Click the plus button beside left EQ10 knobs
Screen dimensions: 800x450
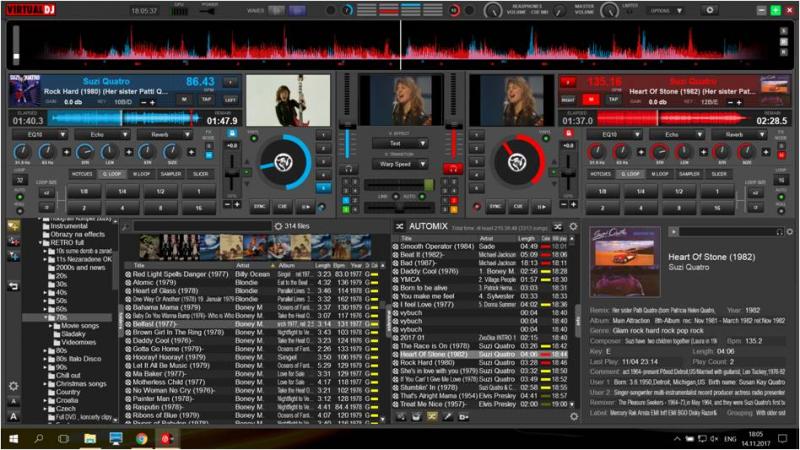pos(66,152)
